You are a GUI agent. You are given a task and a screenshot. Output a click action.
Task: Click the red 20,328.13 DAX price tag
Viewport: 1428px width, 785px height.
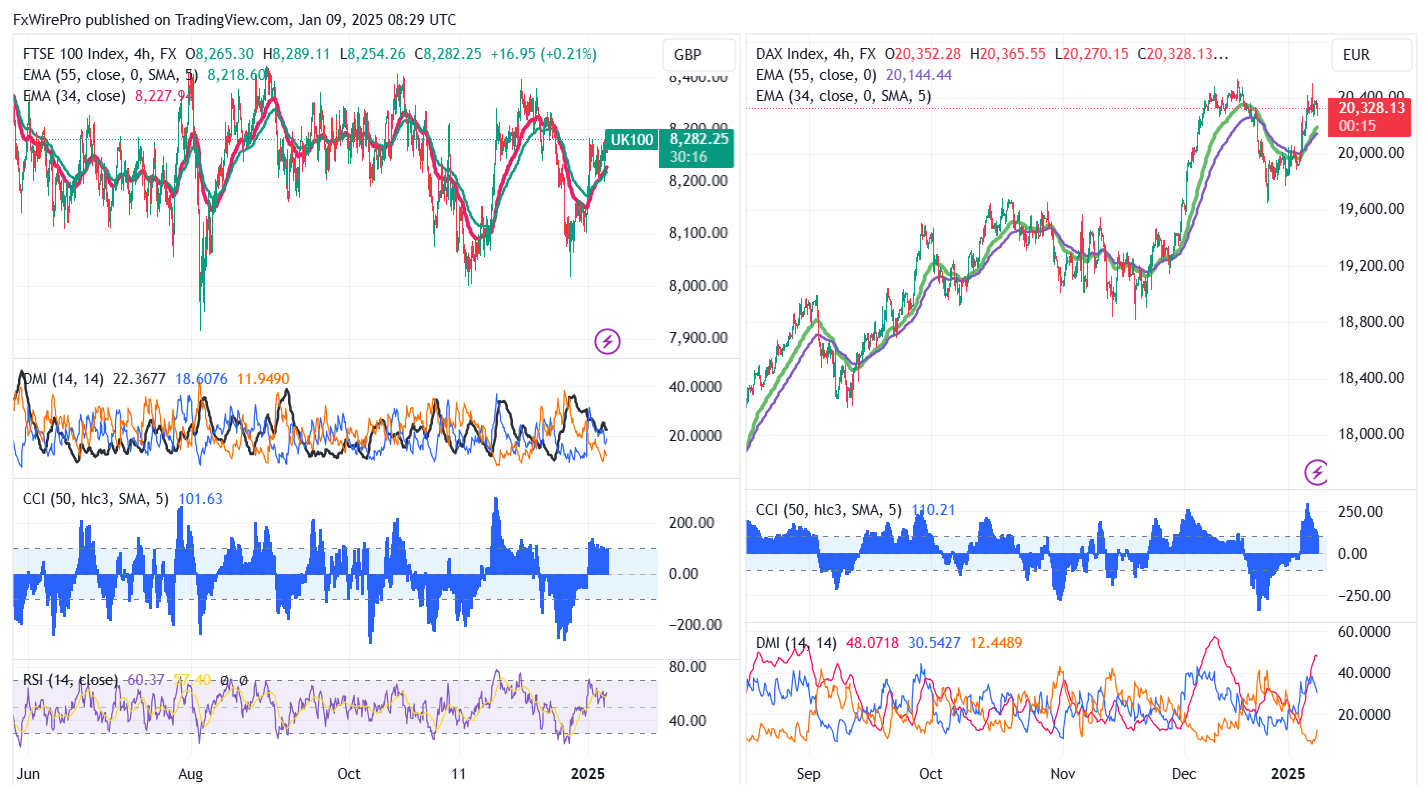point(1372,116)
